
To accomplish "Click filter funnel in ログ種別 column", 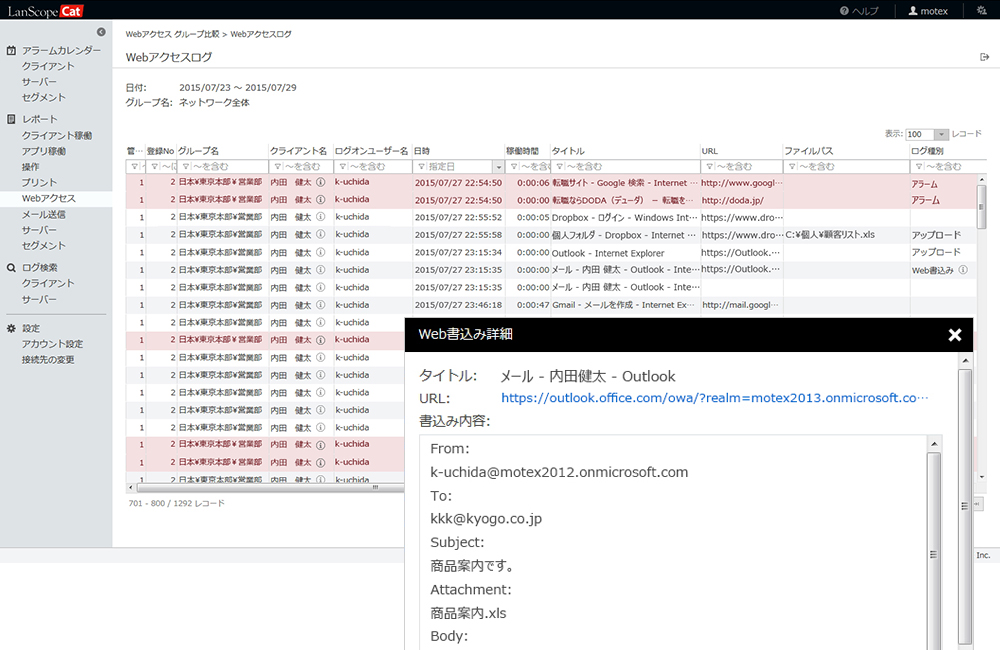I will [919, 166].
